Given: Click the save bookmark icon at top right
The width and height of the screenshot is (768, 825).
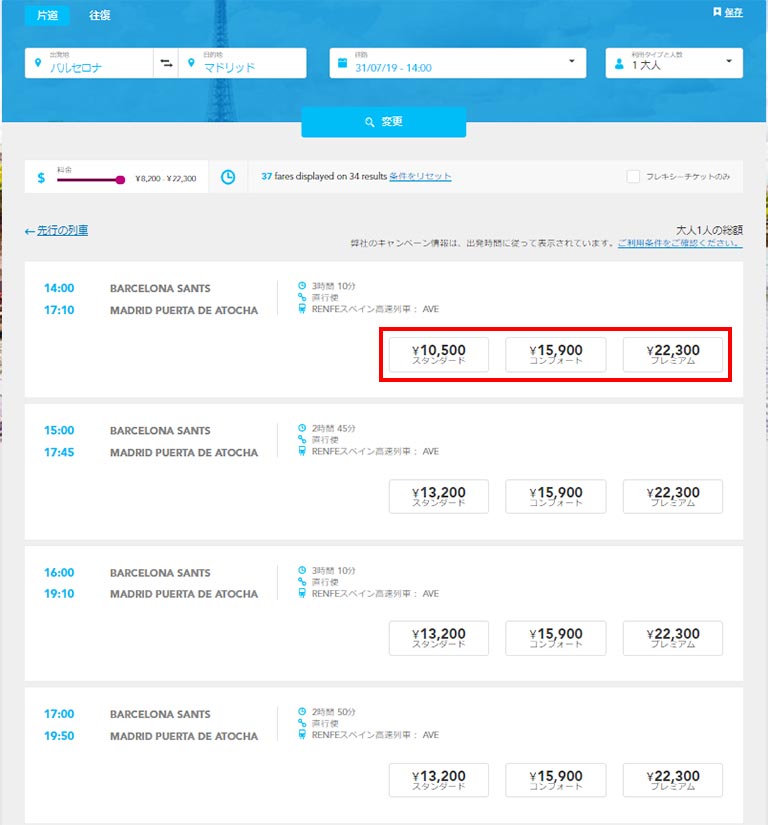Looking at the screenshot, I should point(716,12).
